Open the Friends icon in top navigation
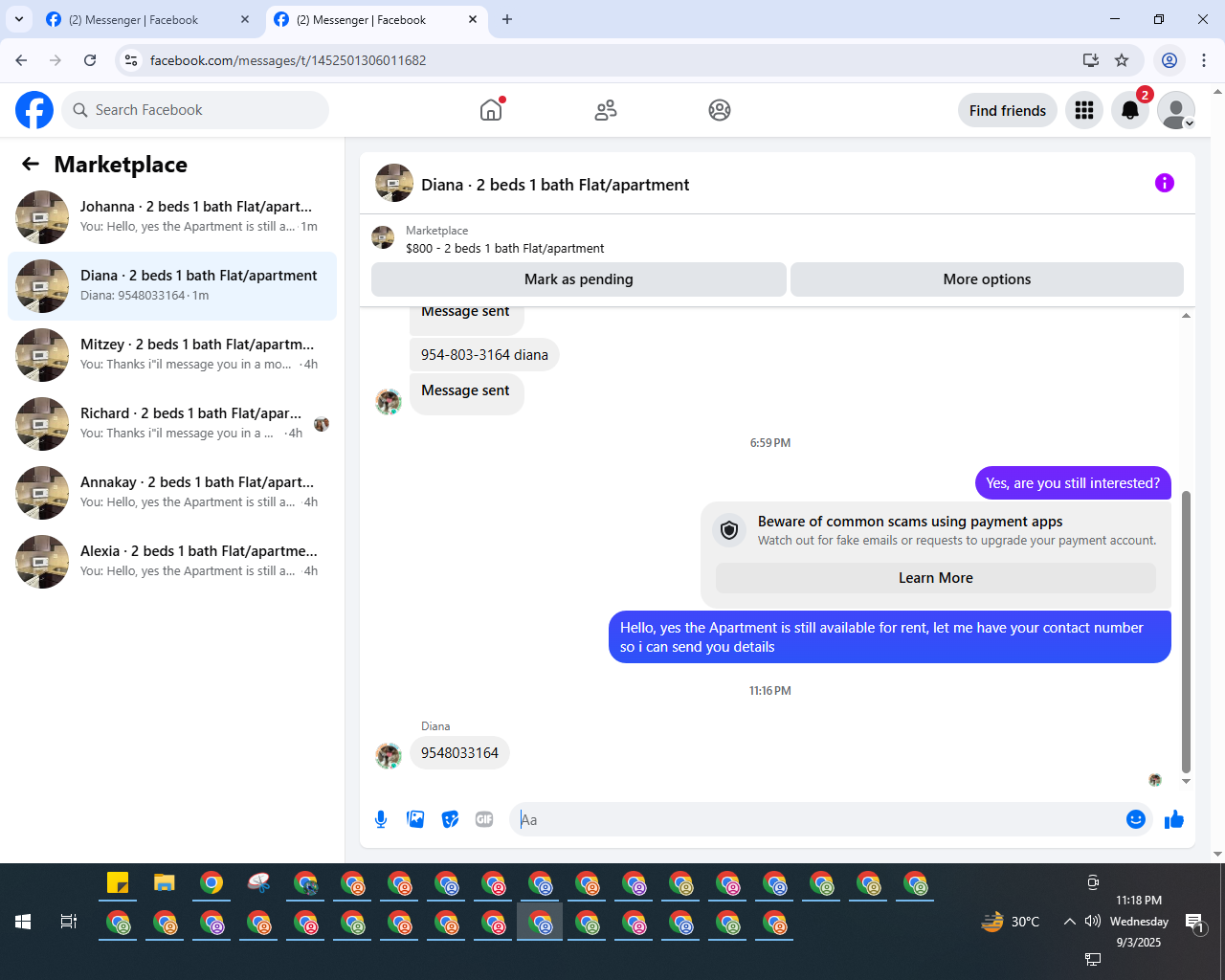1225x980 pixels. point(606,110)
